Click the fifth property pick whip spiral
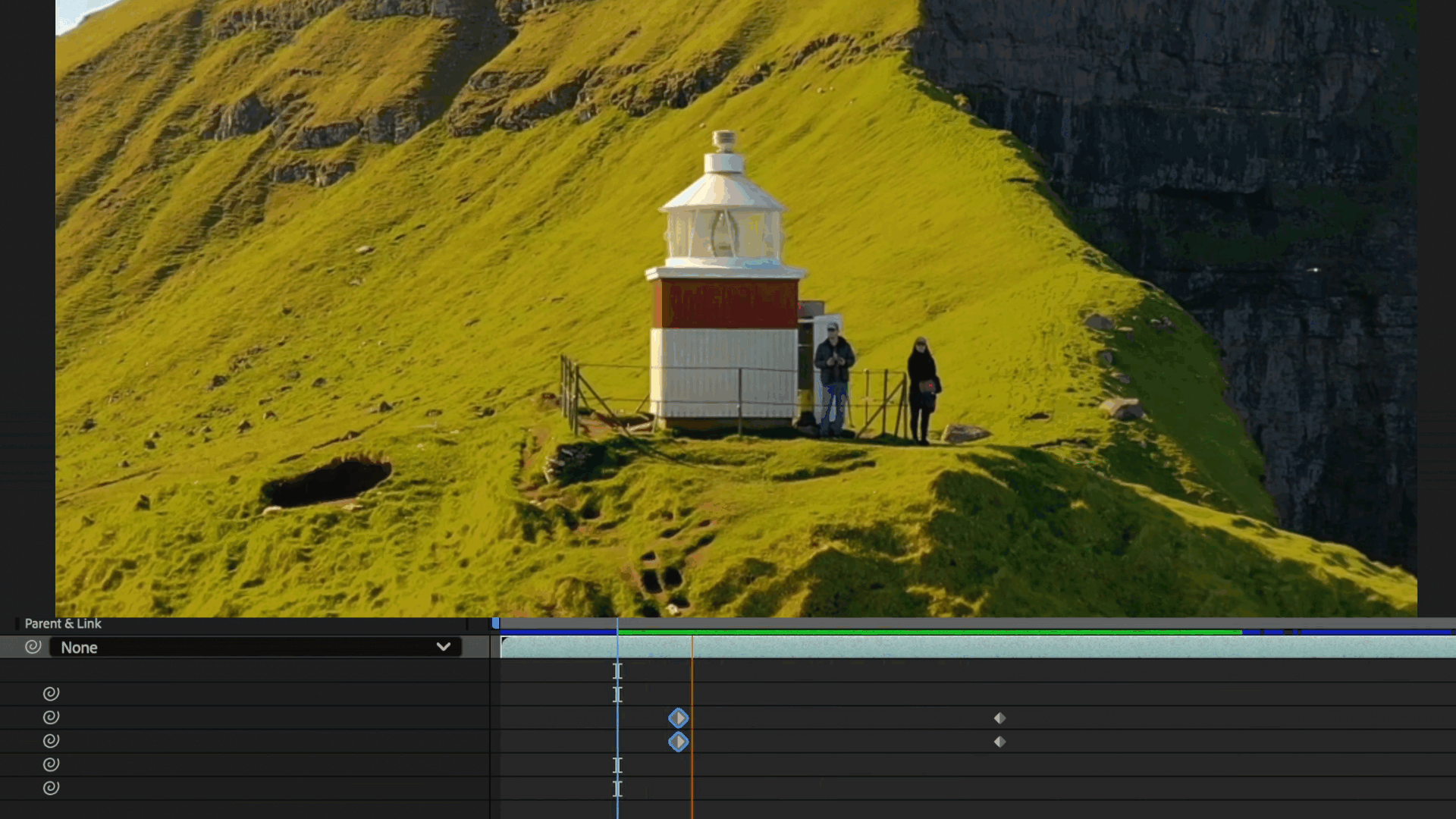 (x=51, y=788)
